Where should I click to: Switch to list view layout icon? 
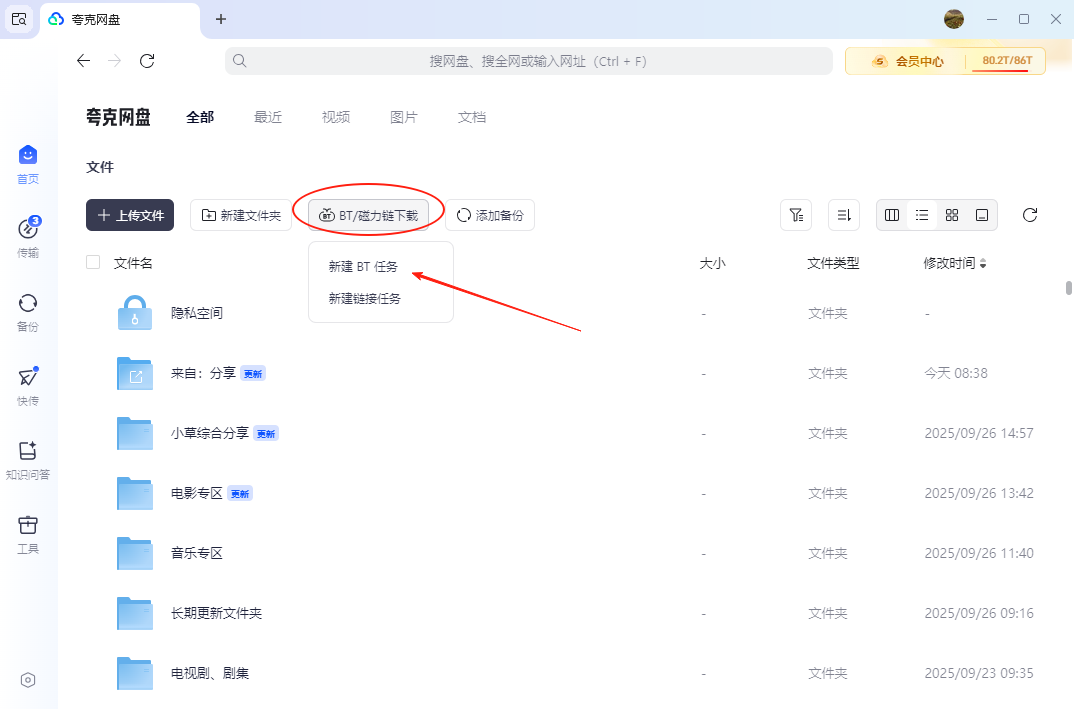click(922, 215)
